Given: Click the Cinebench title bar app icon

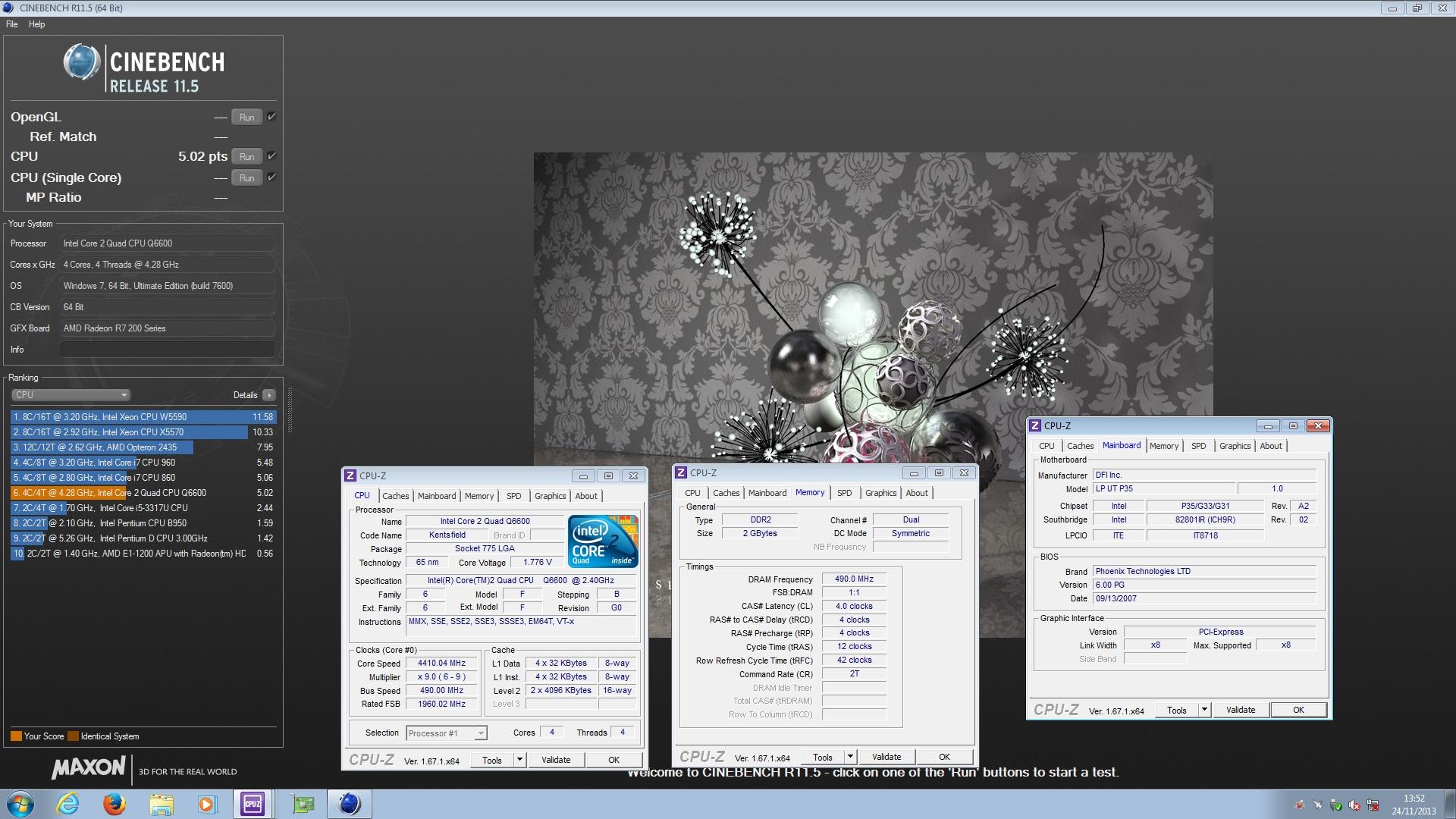Looking at the screenshot, I should pos(9,8).
